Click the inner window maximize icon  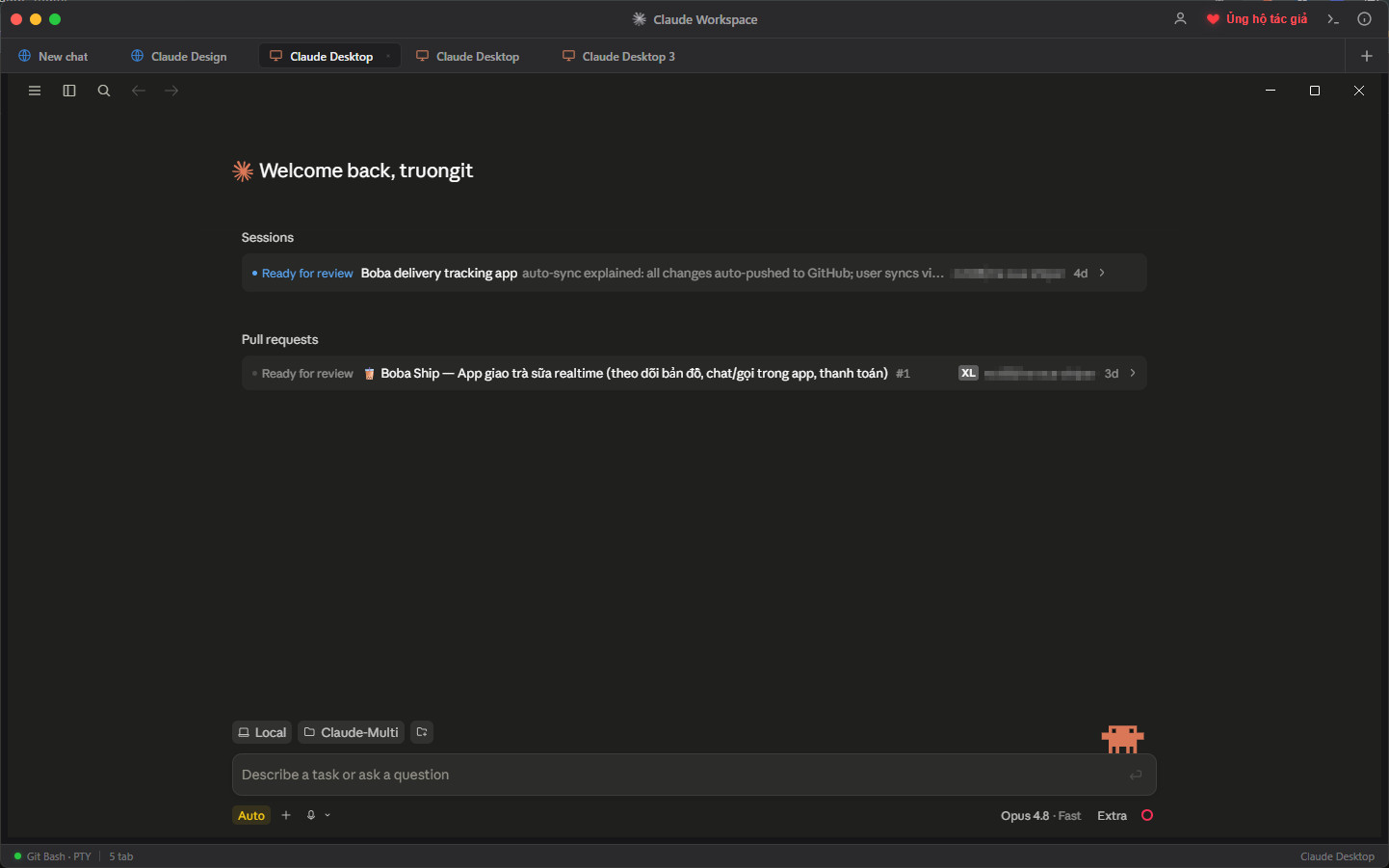pos(1315,91)
